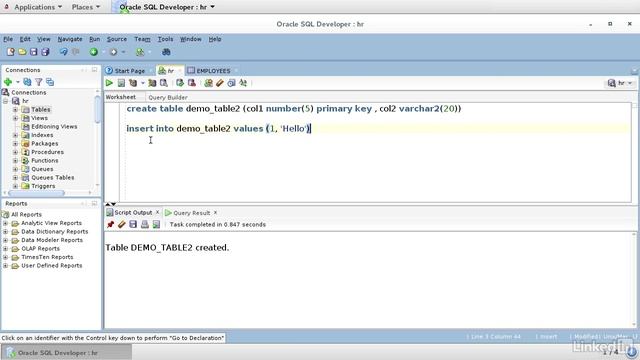Click the Save All icon in main toolbar
Screen dimensions: 640x360
[x=45, y=52]
